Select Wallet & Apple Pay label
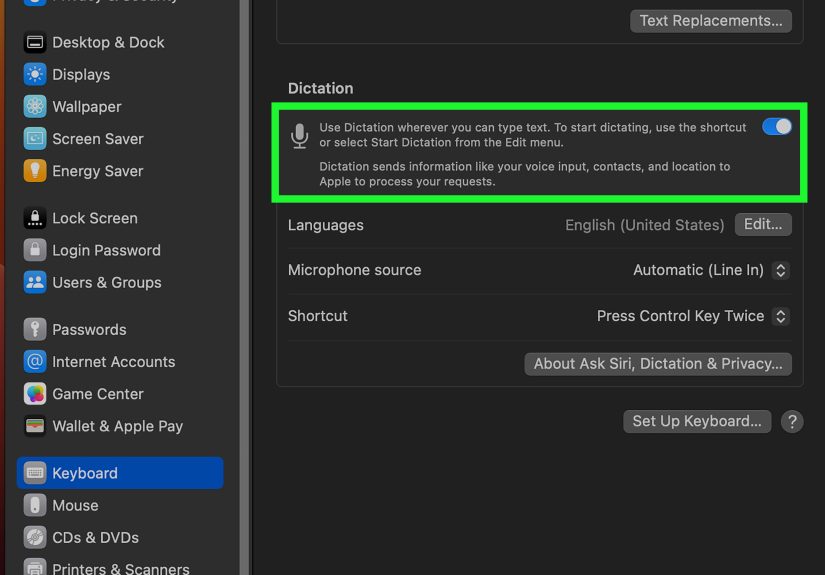This screenshot has height=575, width=825. pos(118,426)
